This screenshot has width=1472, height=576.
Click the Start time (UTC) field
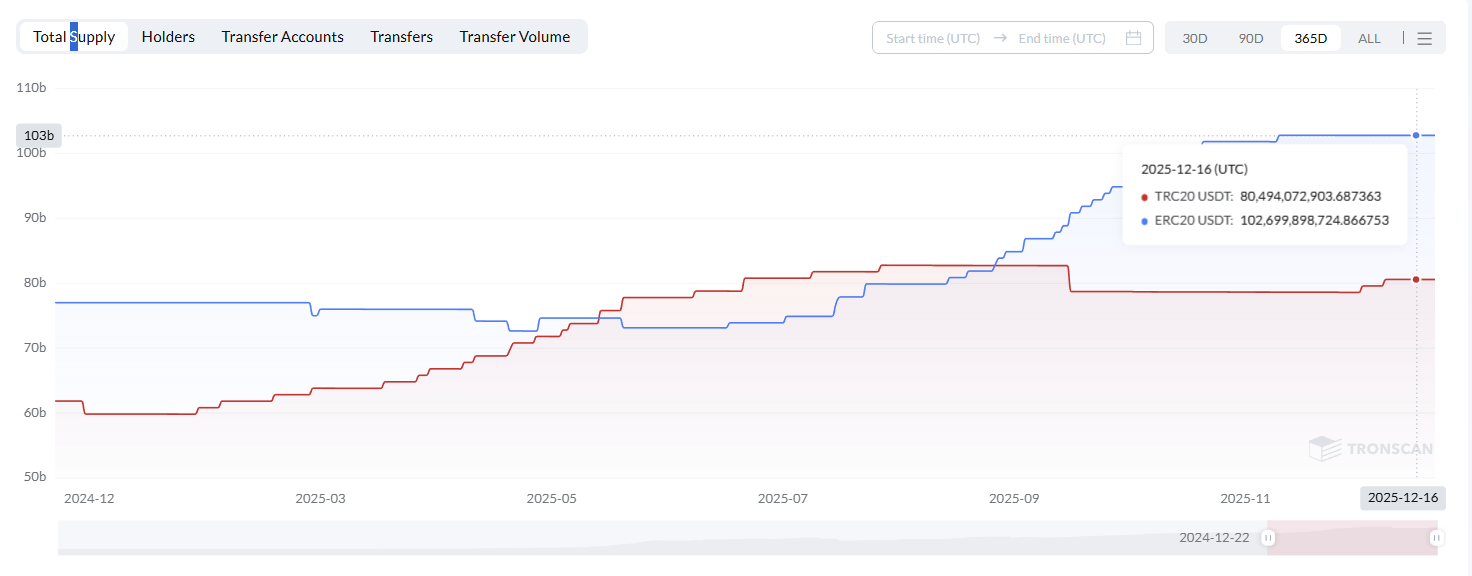click(933, 38)
